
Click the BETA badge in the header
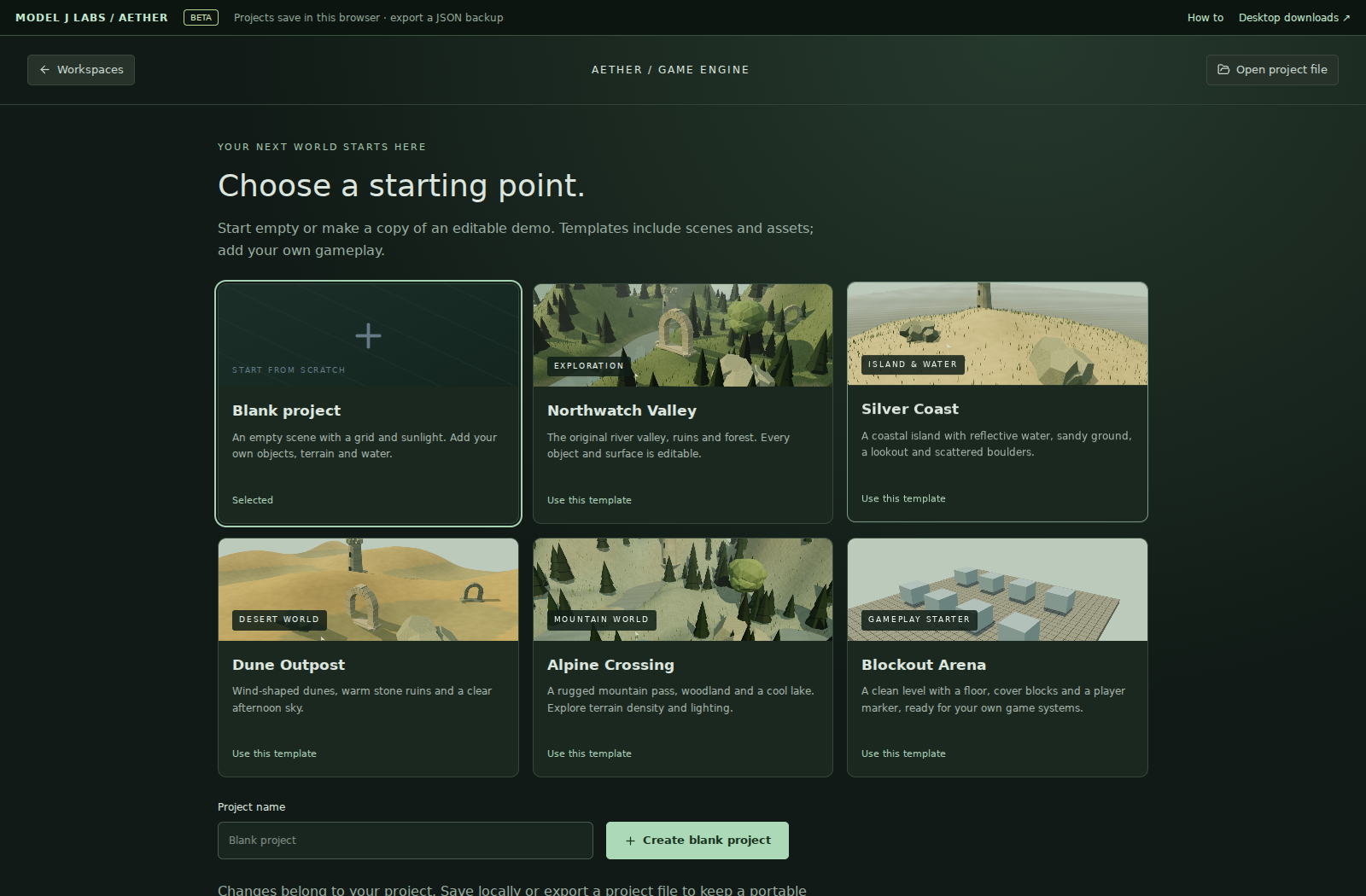coord(201,18)
